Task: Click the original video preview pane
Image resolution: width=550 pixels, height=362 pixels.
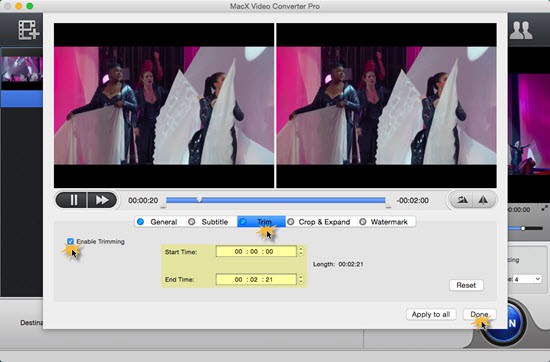Action: [164, 106]
